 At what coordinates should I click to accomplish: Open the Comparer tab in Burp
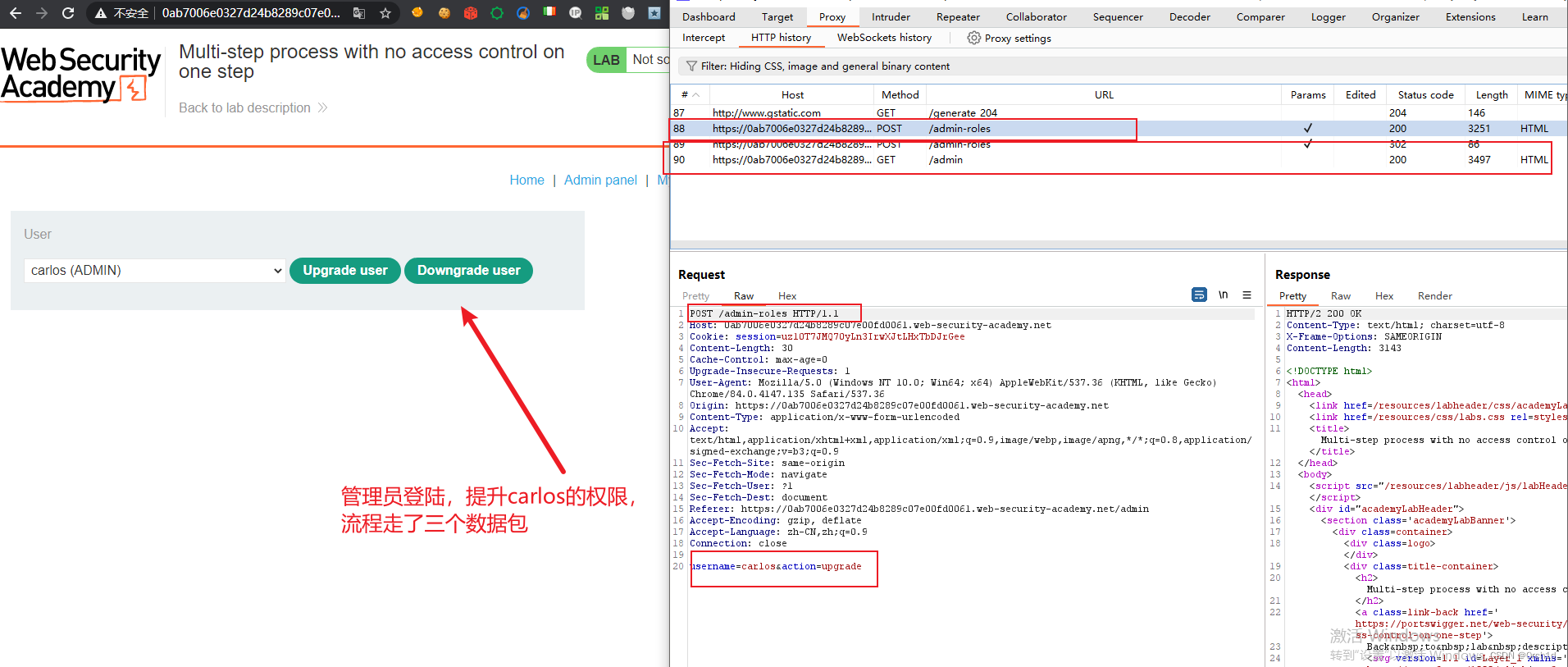point(1260,16)
